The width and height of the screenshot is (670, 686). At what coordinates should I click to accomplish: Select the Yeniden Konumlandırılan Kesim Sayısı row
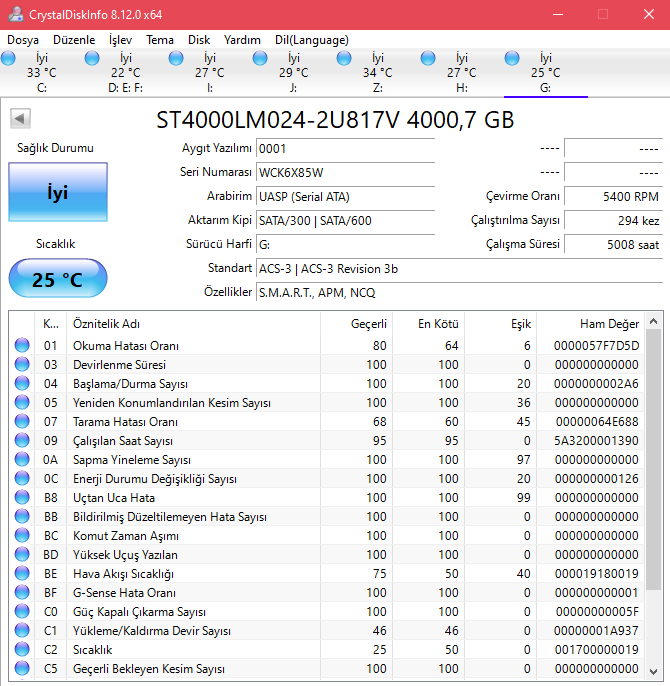326,402
